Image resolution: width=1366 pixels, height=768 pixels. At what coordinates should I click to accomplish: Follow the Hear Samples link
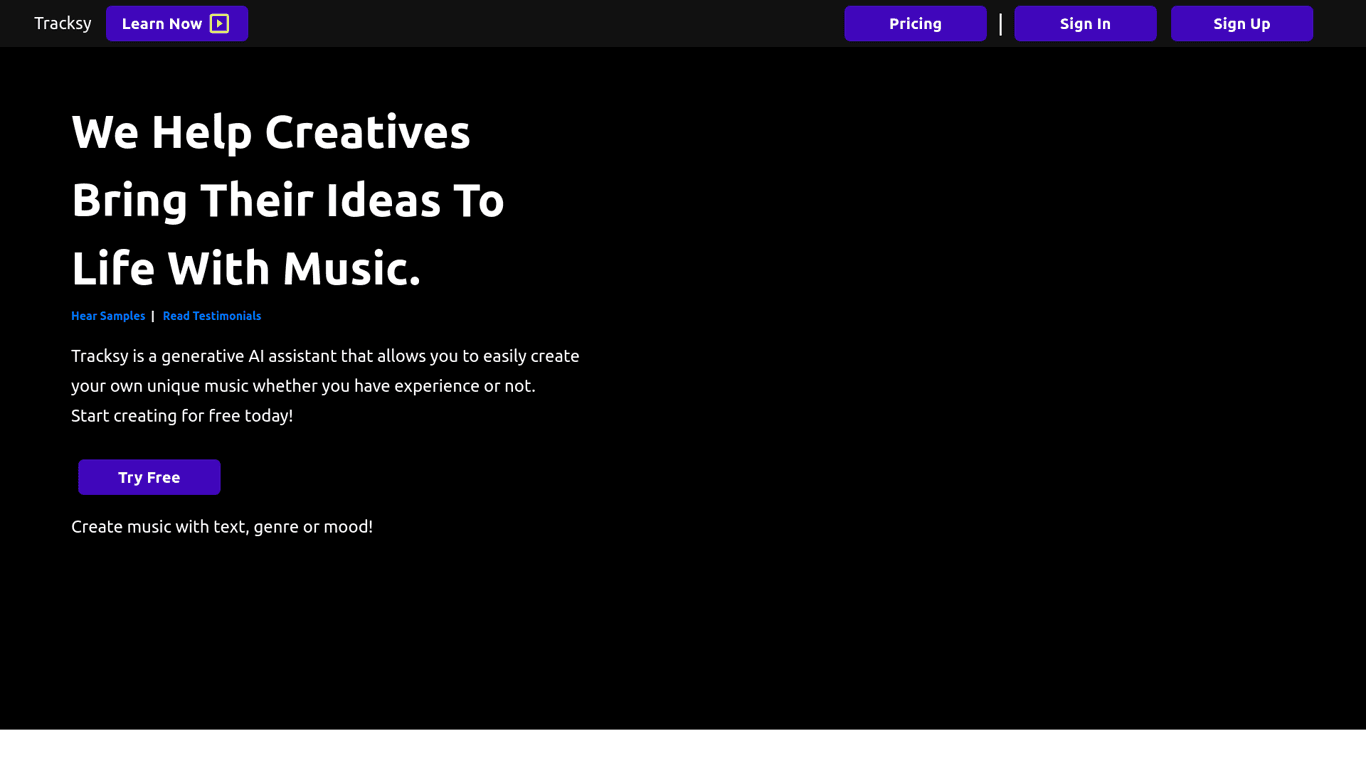pos(108,316)
